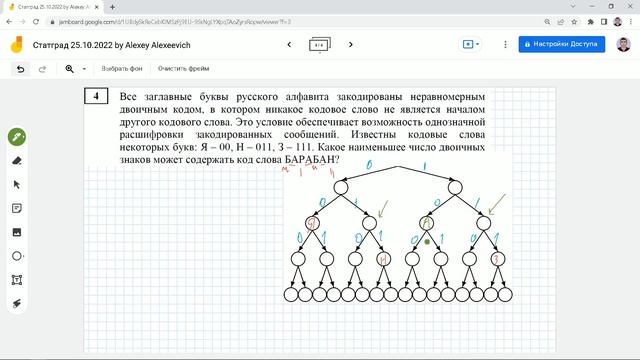
Task: Open the Chrome three-dot menu
Action: (x=631, y=22)
